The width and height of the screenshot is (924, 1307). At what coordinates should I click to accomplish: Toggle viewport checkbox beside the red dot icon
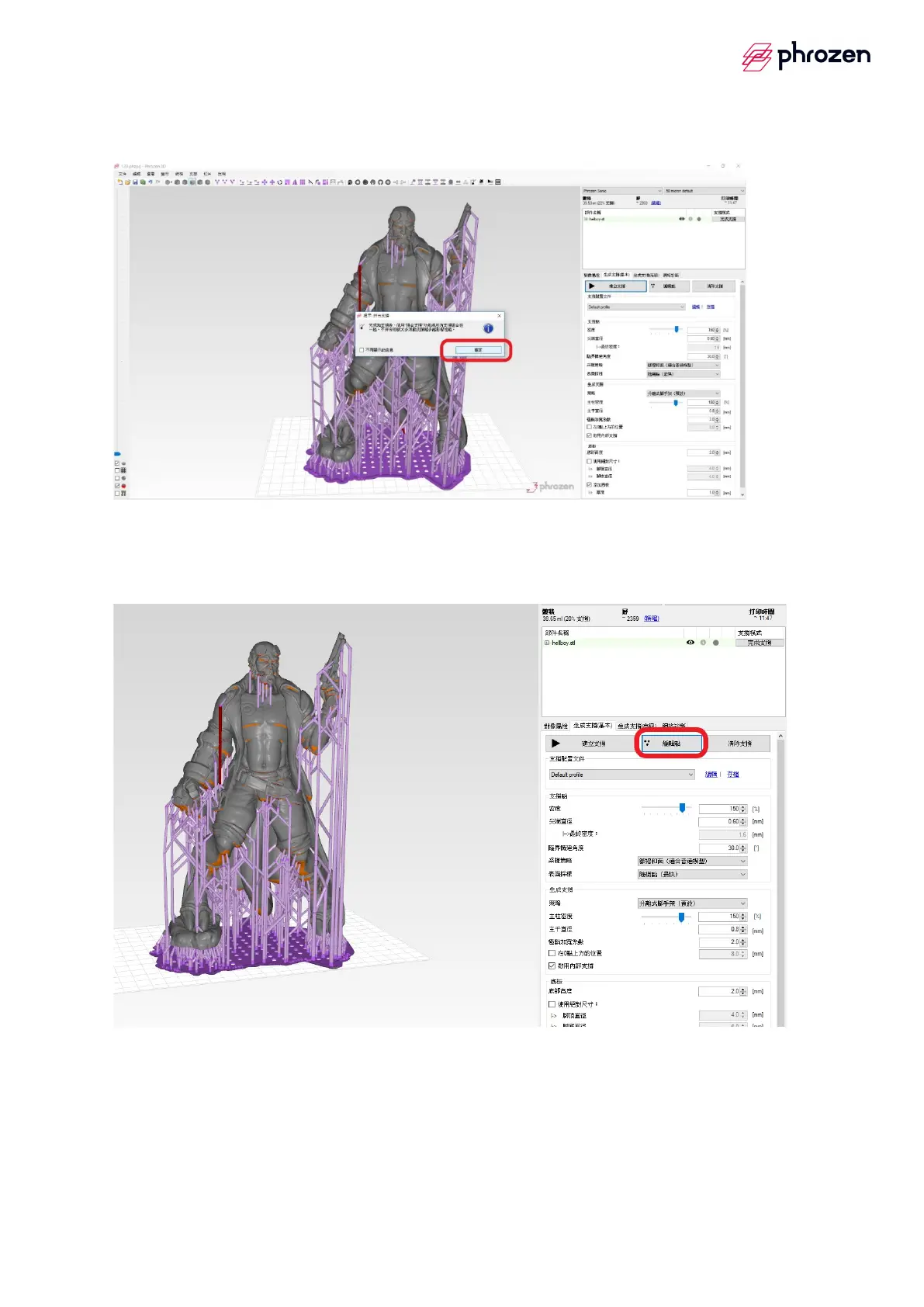(117, 486)
